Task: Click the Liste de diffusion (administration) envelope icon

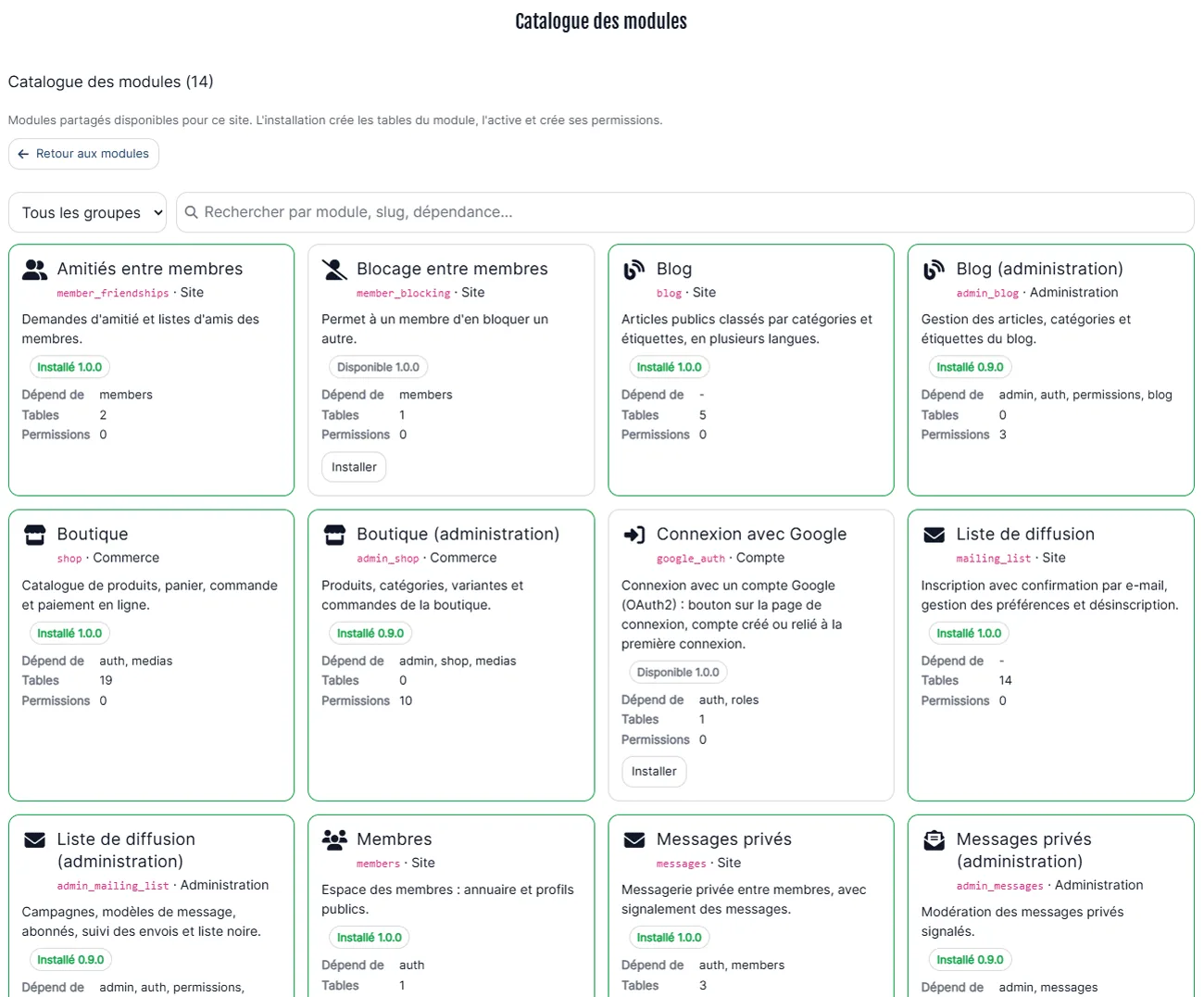Action: tap(34, 839)
